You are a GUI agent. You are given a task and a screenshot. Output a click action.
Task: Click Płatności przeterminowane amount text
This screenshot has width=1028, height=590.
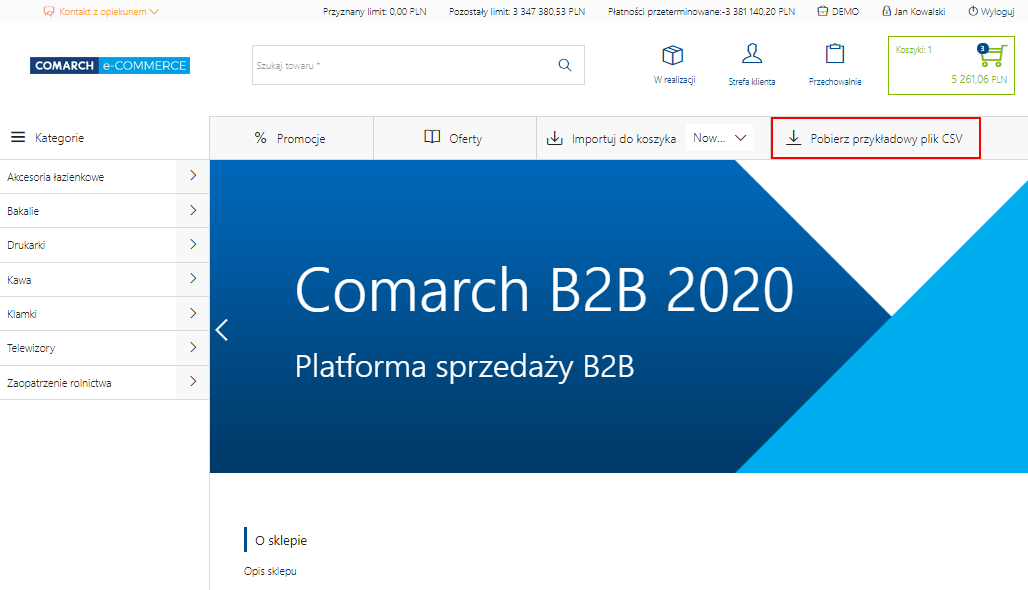(702, 12)
